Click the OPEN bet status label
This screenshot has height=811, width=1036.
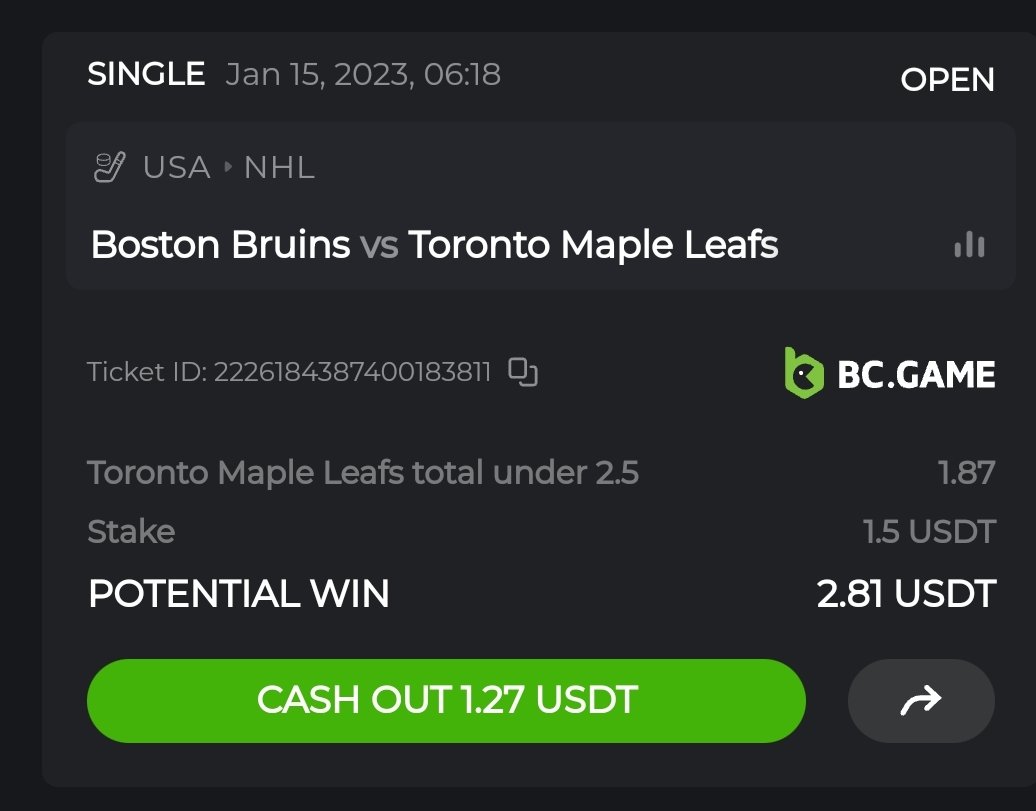click(x=947, y=80)
